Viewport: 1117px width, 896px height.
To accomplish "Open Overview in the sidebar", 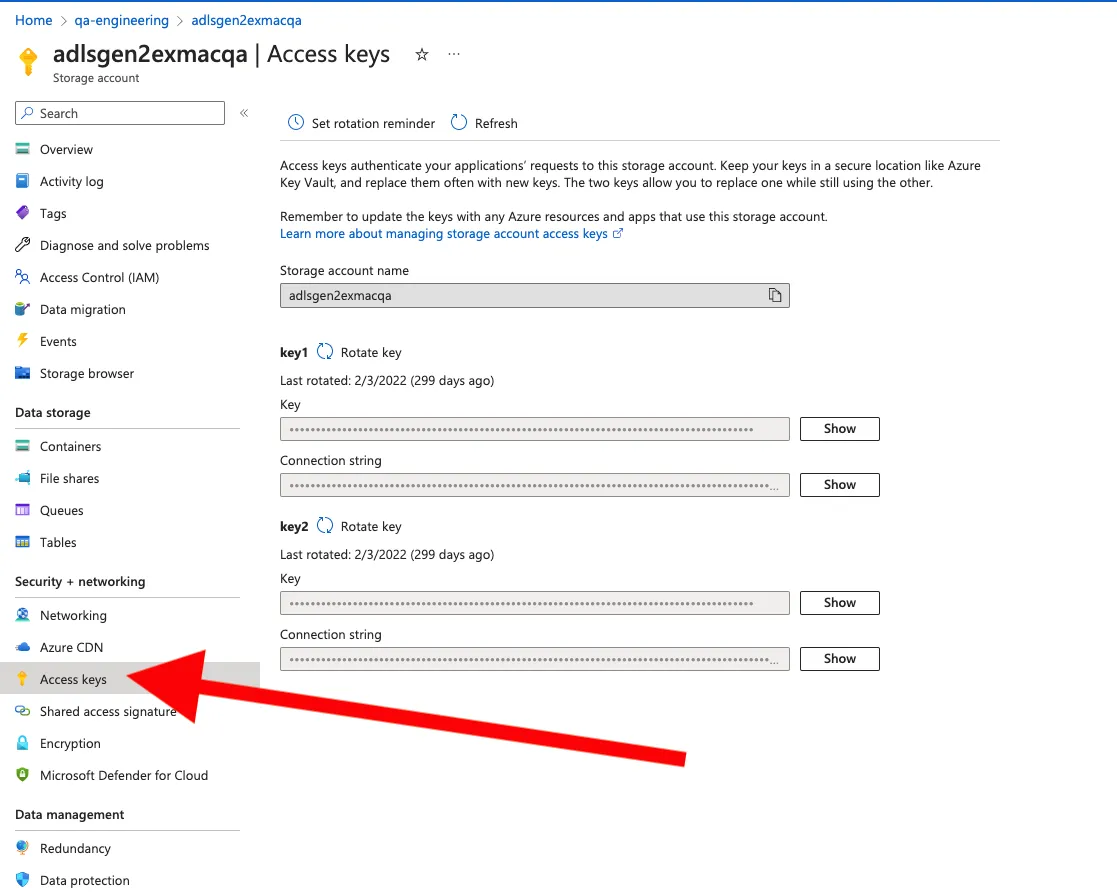I will [66, 149].
